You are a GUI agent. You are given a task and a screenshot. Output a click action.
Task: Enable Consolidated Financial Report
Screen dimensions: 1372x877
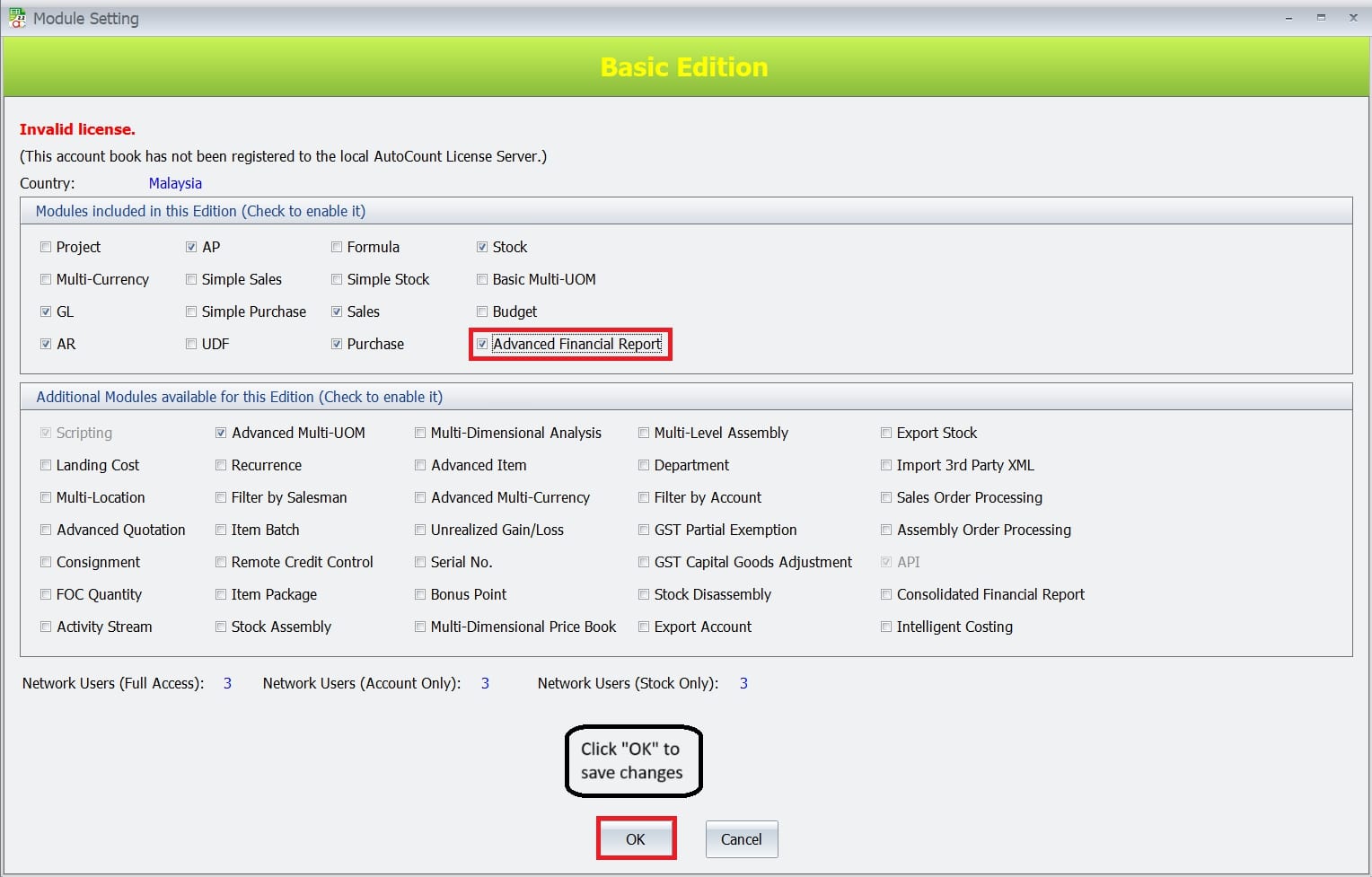point(886,594)
